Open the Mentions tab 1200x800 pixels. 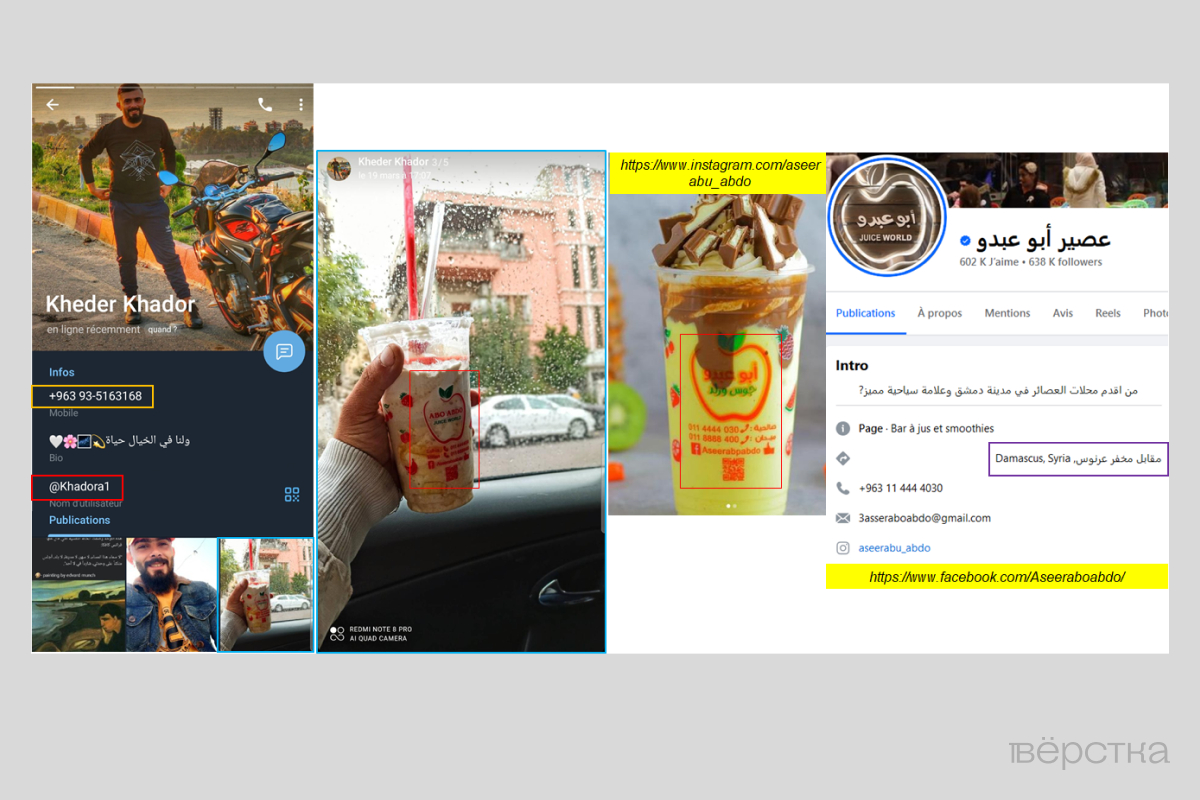[1007, 313]
